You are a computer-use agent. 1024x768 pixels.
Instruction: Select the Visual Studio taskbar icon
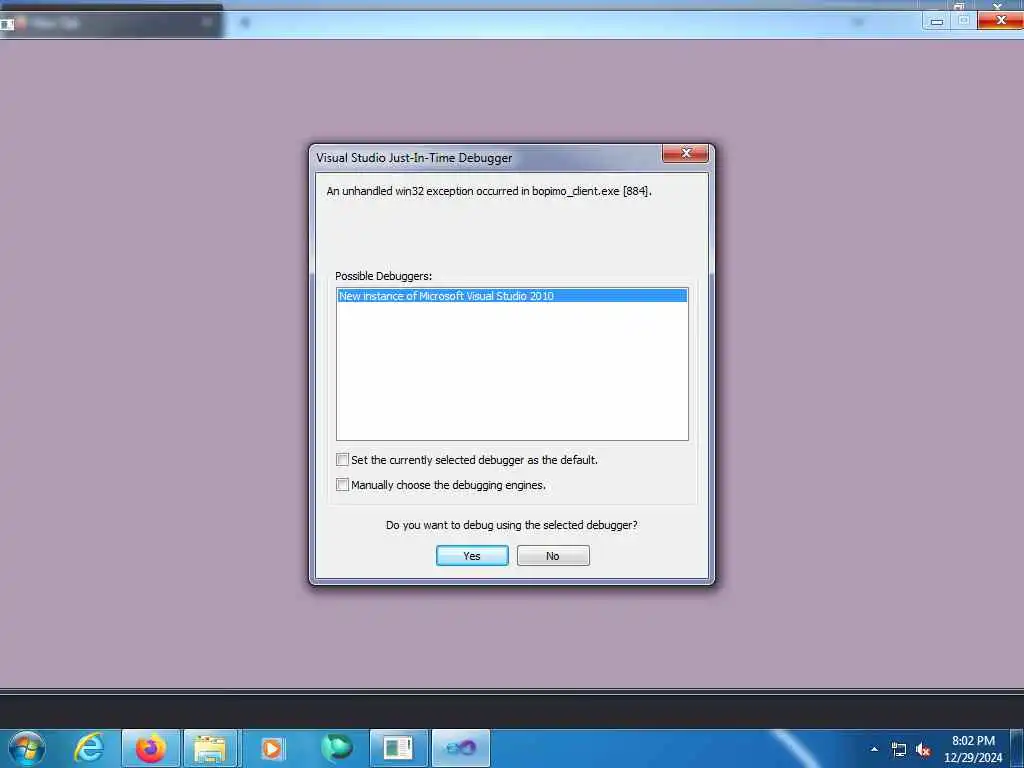point(460,748)
